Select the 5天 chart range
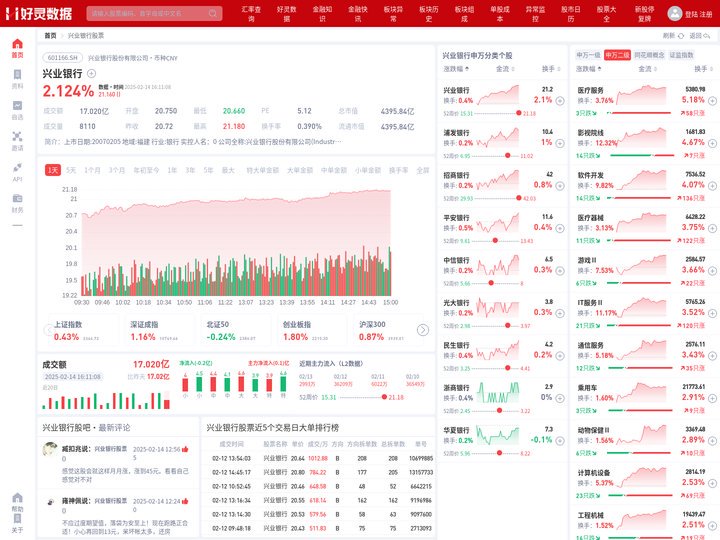This screenshot has height=540, width=720. click(71, 170)
